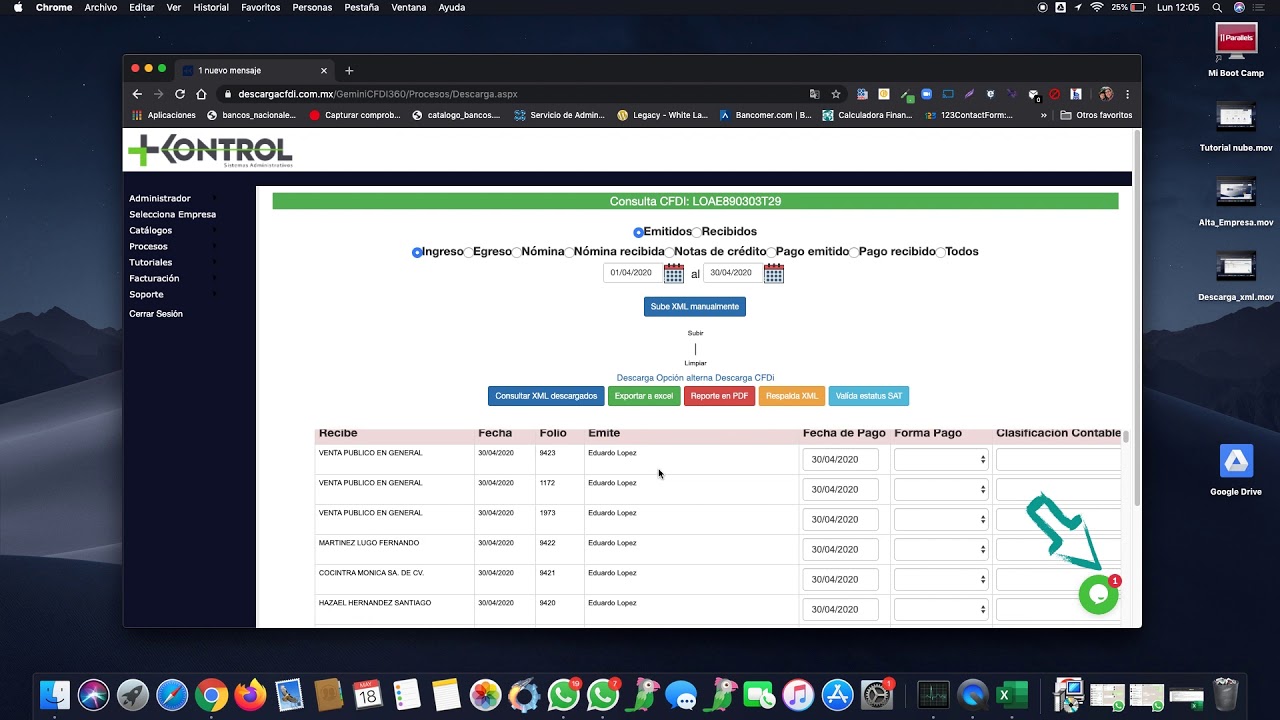The height and width of the screenshot is (720, 1280).
Task: Select the Pago emitido radio option
Action: pos(771,252)
